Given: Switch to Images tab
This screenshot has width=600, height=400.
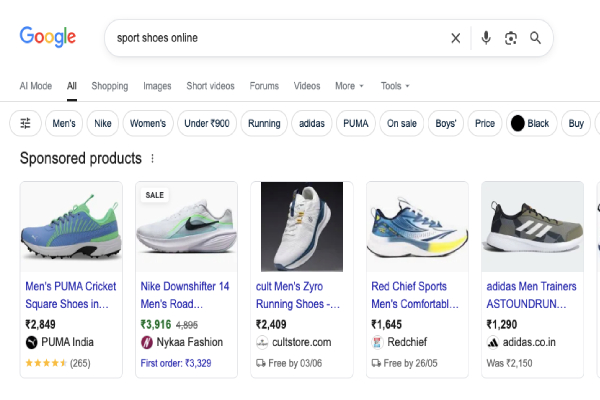Looking at the screenshot, I should 157,86.
